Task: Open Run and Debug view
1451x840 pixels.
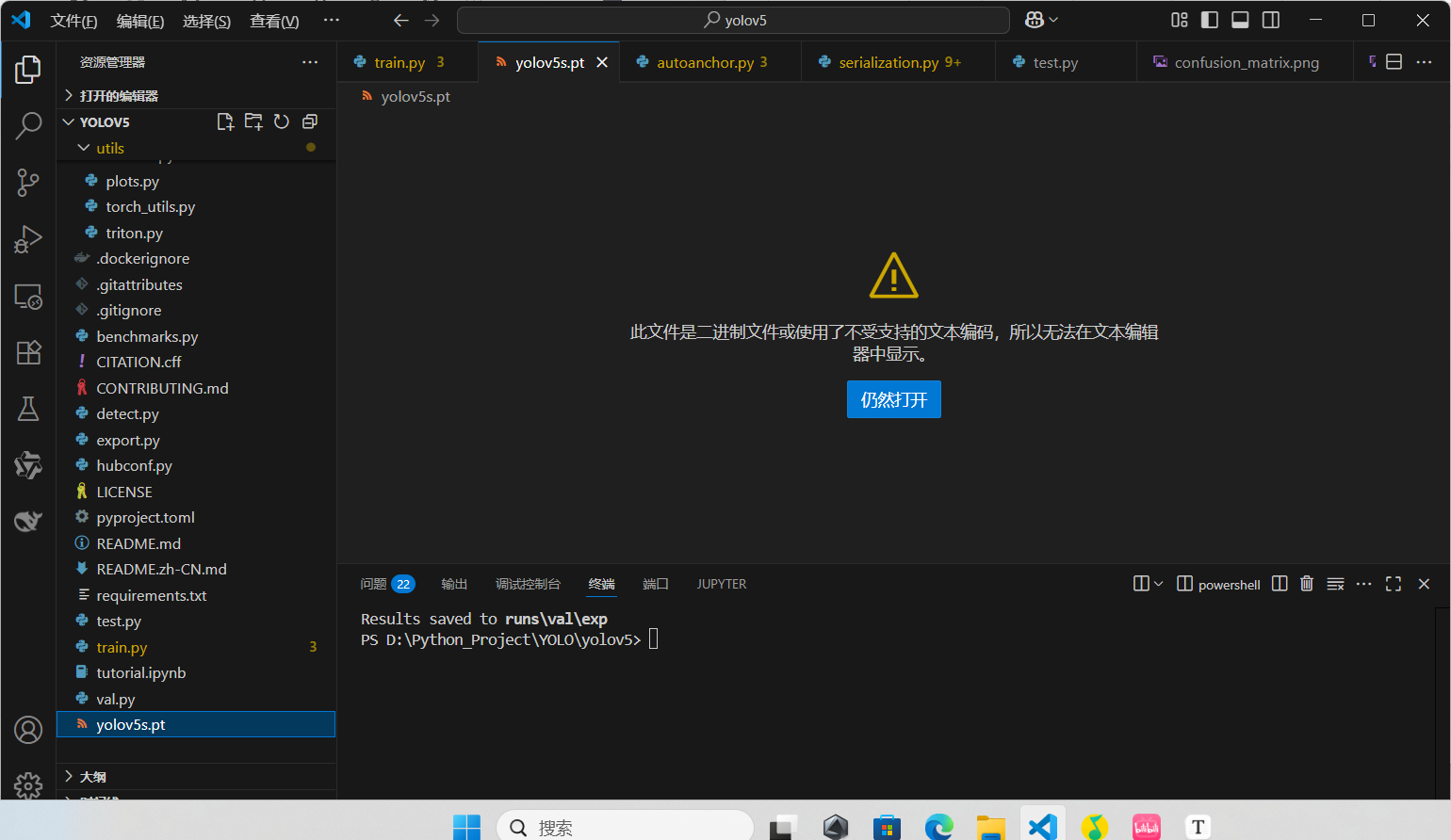Action: (28, 239)
